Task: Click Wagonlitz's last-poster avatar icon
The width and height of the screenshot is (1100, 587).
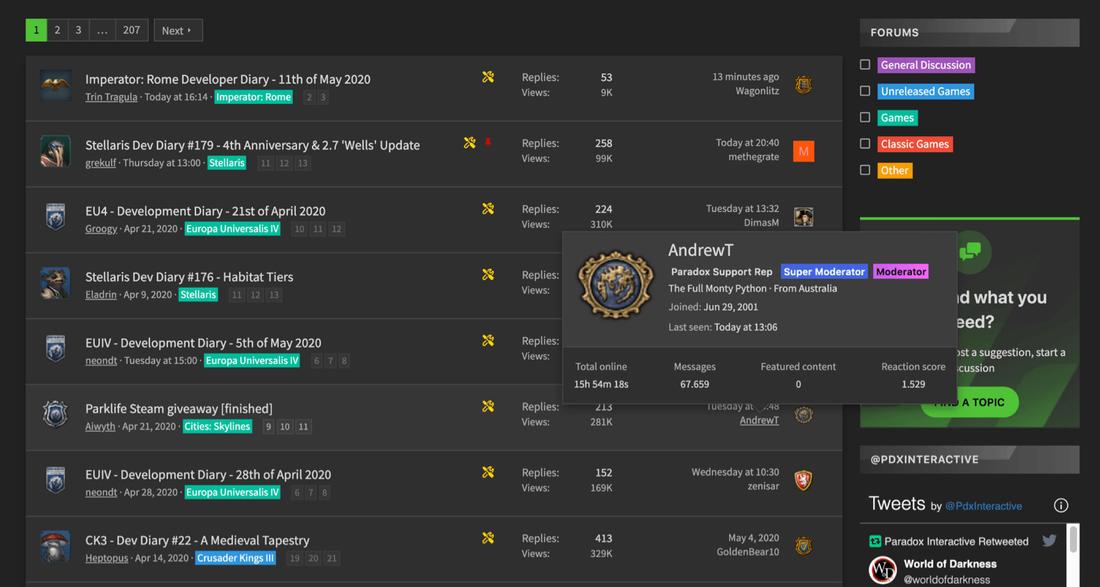Action: (x=803, y=85)
